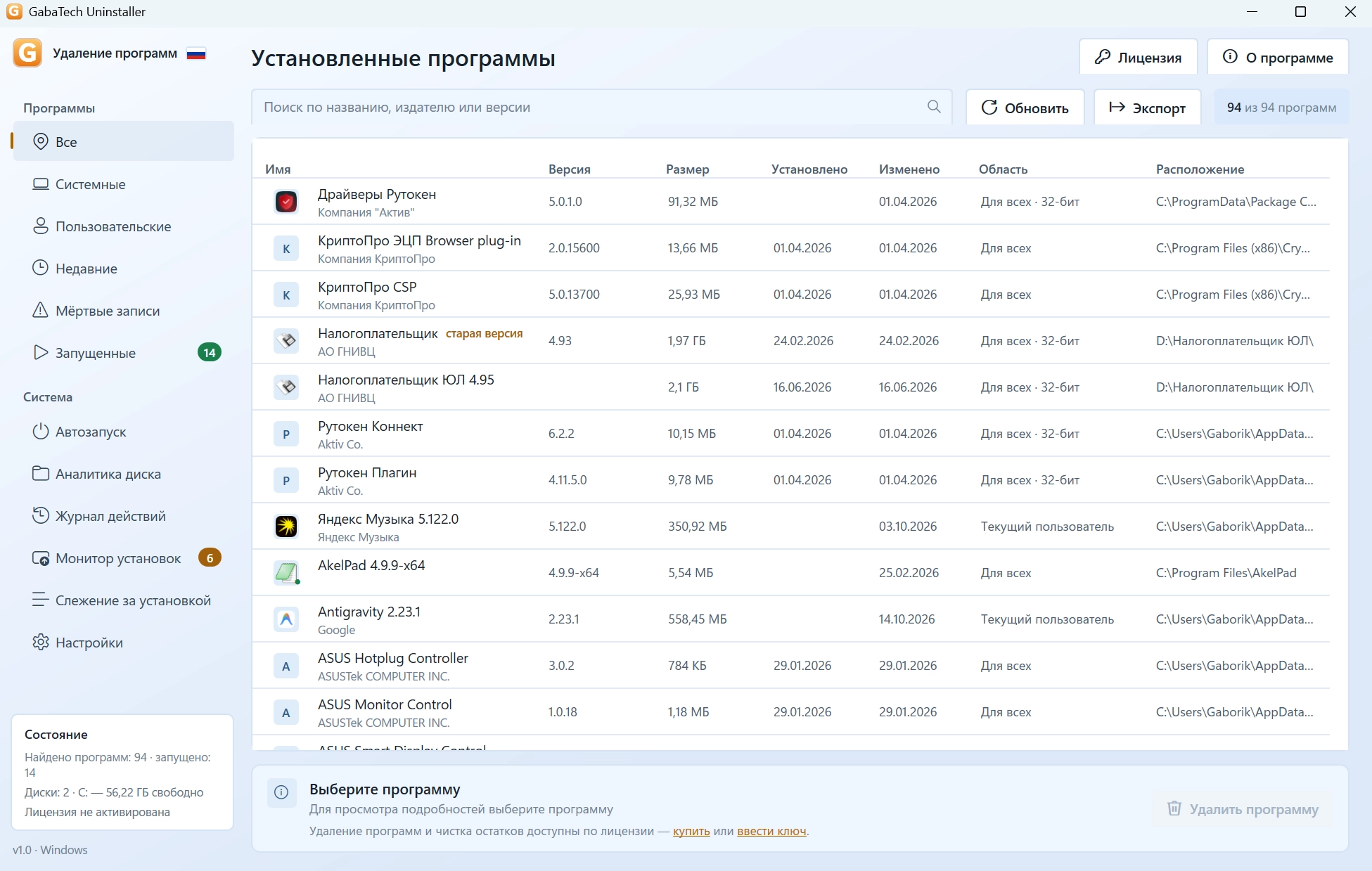Image resolution: width=1372 pixels, height=871 pixels.
Task: Select the Рутокен Коннект name
Action: click(x=370, y=426)
